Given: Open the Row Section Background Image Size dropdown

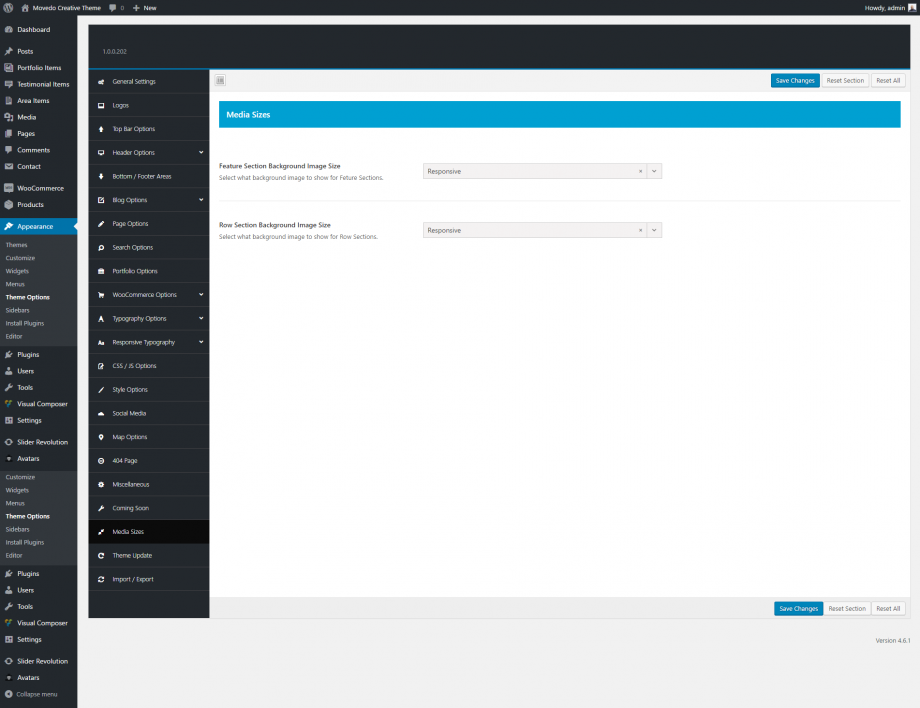Looking at the screenshot, I should [x=654, y=230].
